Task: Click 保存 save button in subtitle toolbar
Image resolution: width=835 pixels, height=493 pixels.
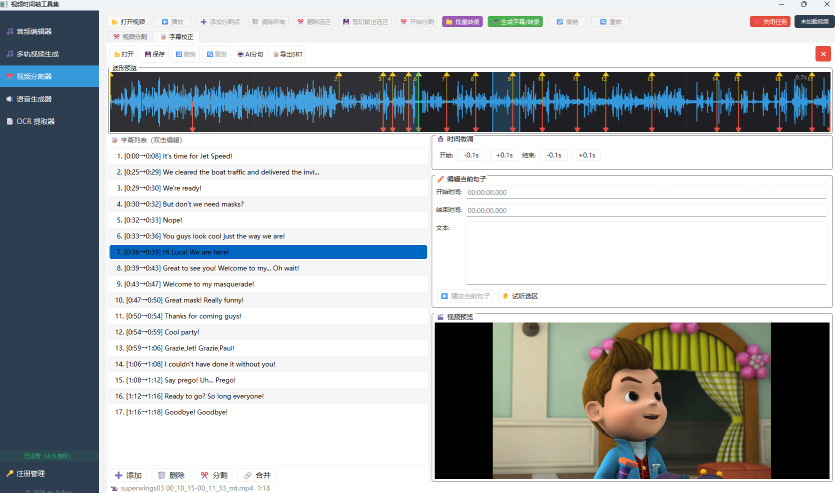Action: tap(154, 54)
